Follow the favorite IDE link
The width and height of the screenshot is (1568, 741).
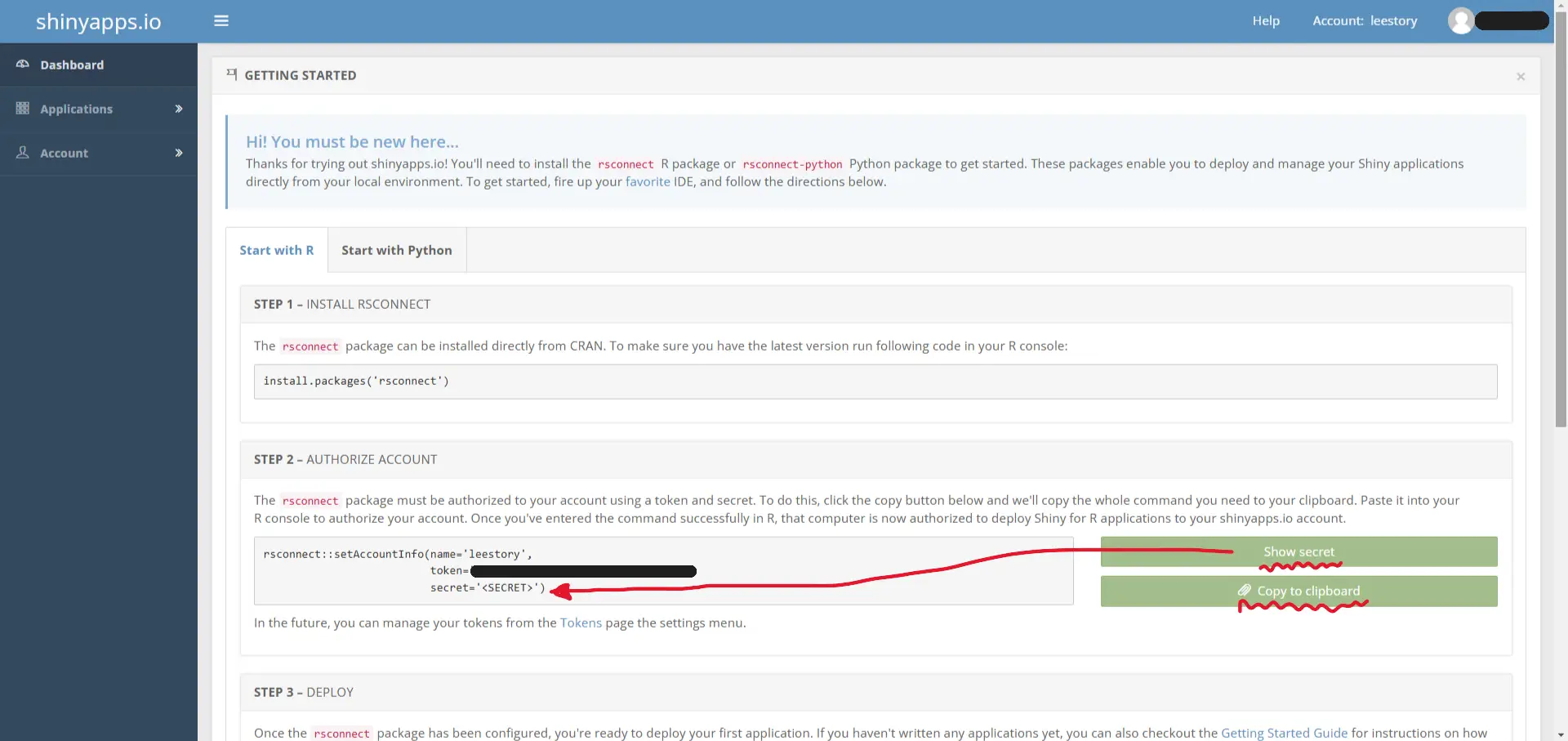(x=647, y=181)
